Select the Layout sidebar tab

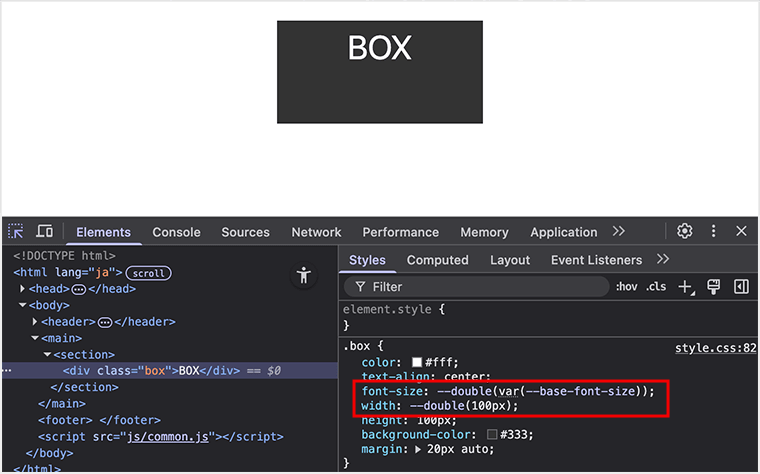click(x=510, y=260)
